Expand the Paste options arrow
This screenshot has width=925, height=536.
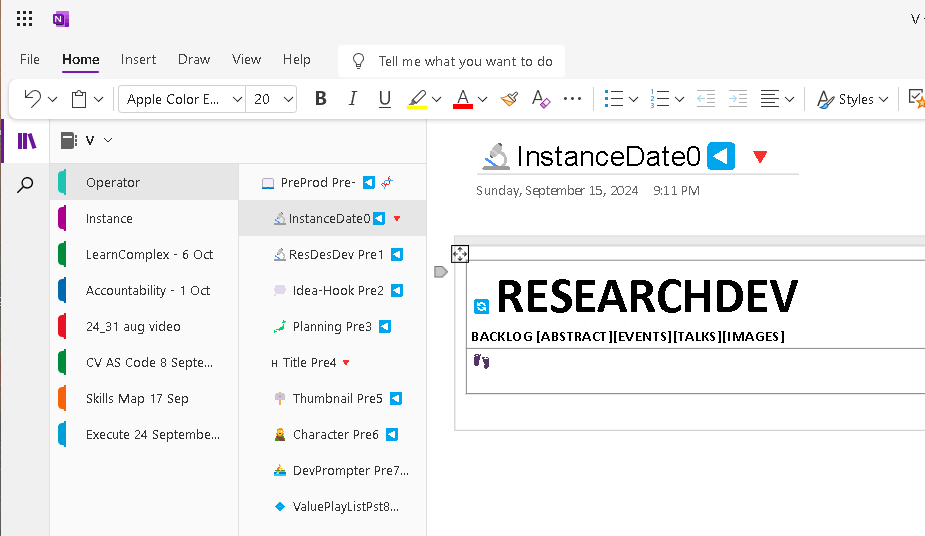(x=99, y=99)
